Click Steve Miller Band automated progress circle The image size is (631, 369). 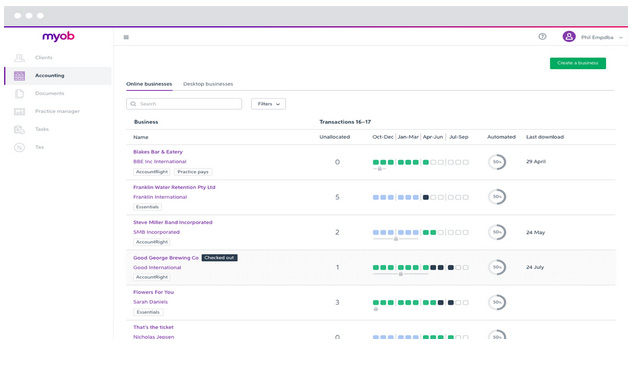tap(497, 232)
